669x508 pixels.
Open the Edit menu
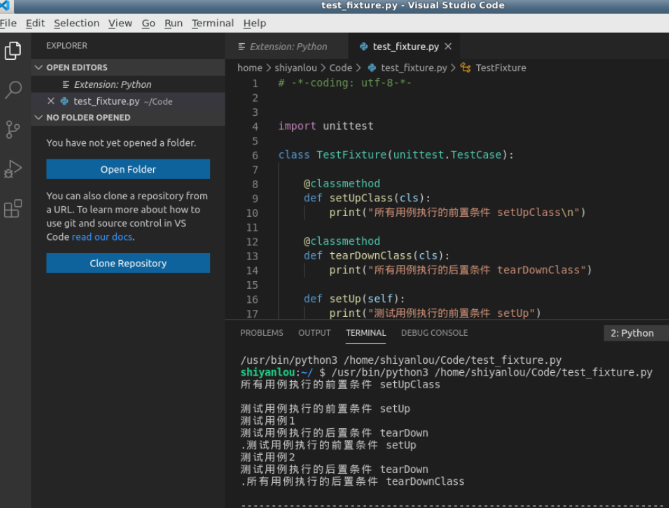35,23
